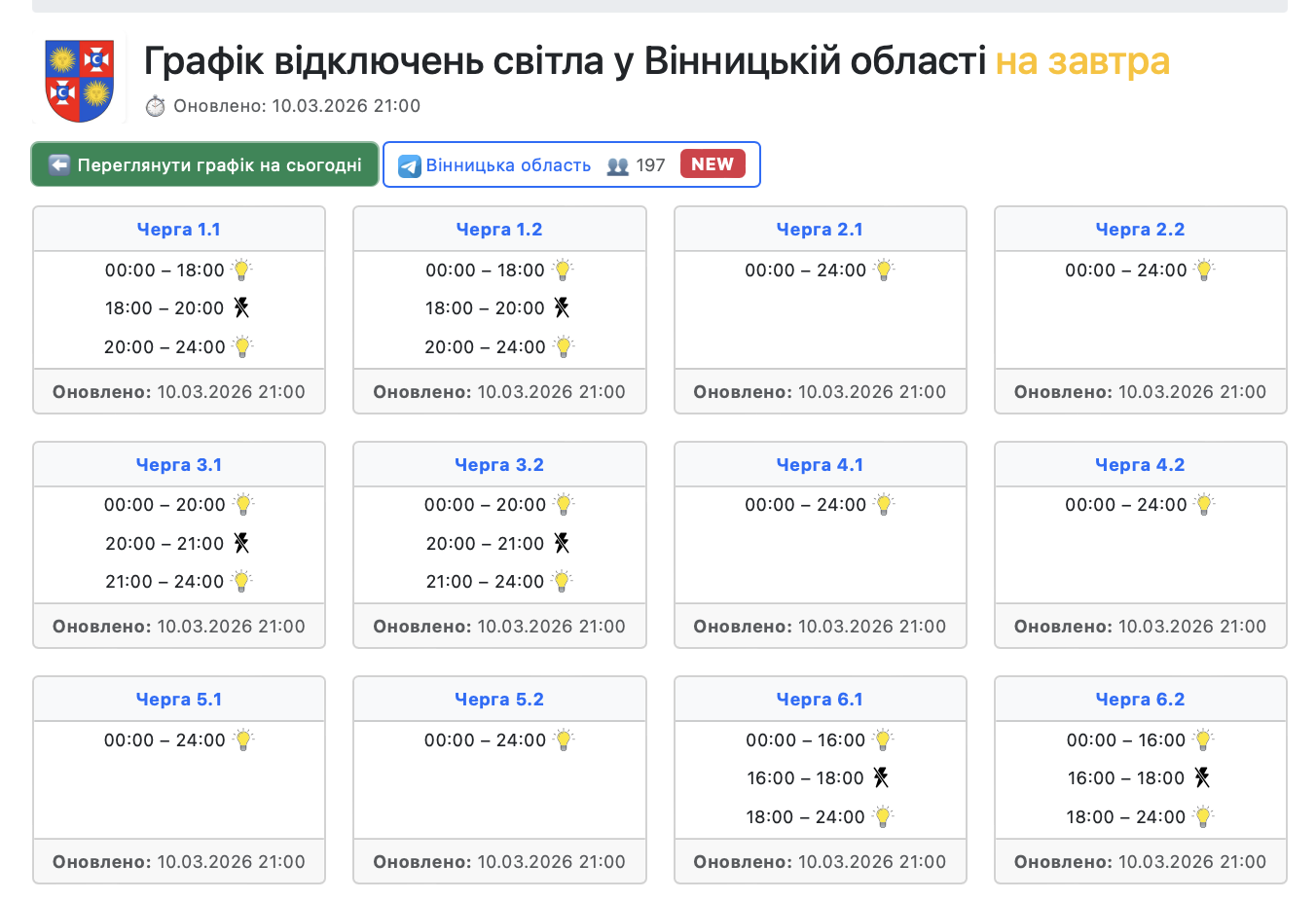
Task: Click power-off icon in Черга 6.2 16:00–18:00
Action: 1202,777
